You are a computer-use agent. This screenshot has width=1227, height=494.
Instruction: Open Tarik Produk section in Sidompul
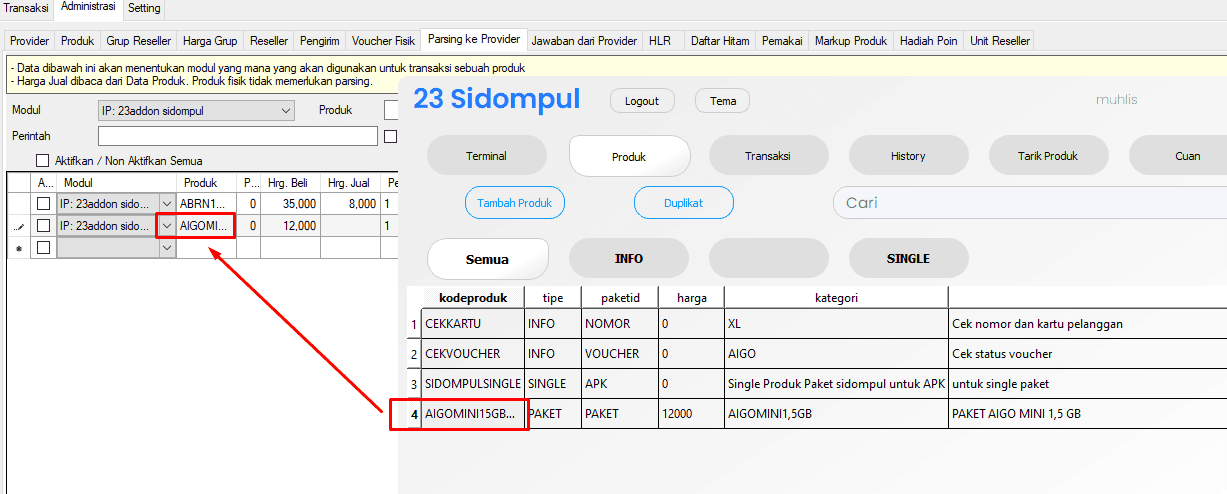click(x=1048, y=156)
